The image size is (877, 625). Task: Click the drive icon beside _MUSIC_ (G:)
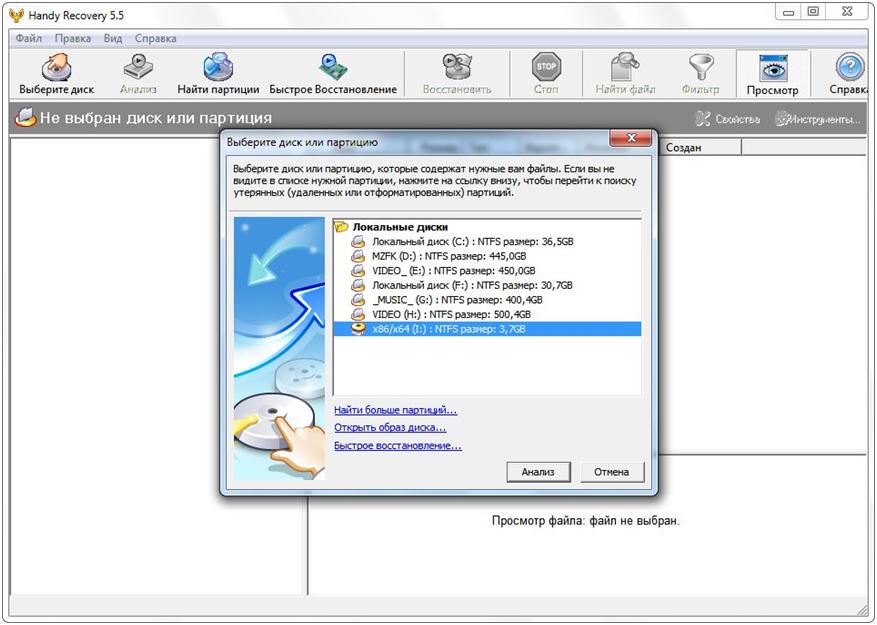(358, 300)
